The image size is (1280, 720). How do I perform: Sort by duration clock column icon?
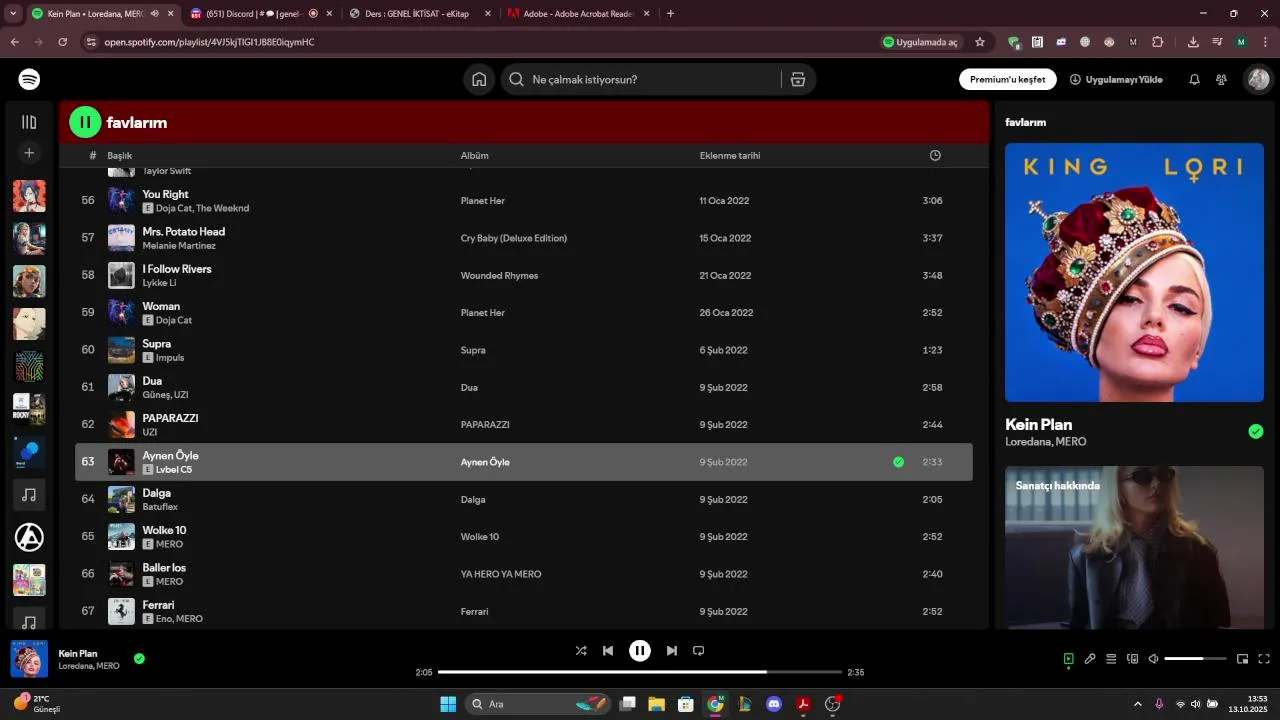pyautogui.click(x=935, y=155)
